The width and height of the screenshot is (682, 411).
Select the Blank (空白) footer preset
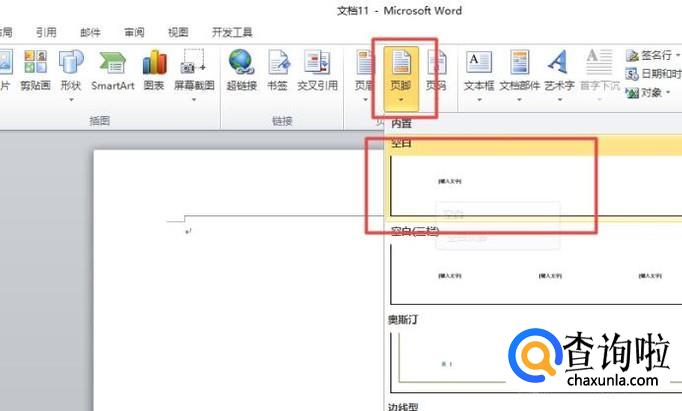pyautogui.click(x=534, y=178)
